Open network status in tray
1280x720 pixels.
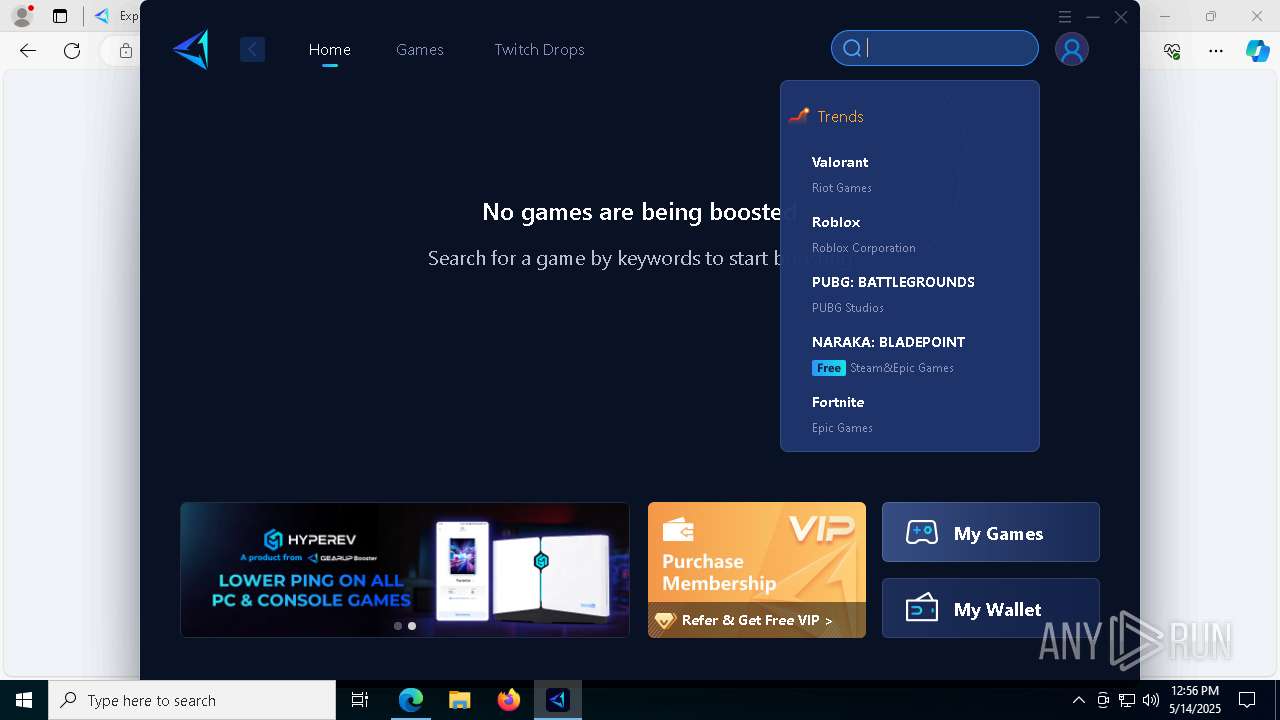(1127, 700)
